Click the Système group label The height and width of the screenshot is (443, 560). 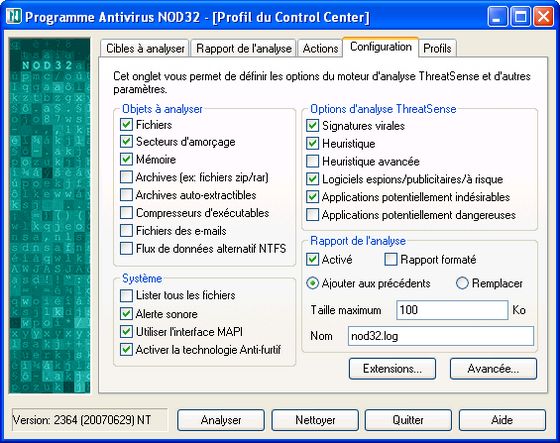[x=142, y=278]
